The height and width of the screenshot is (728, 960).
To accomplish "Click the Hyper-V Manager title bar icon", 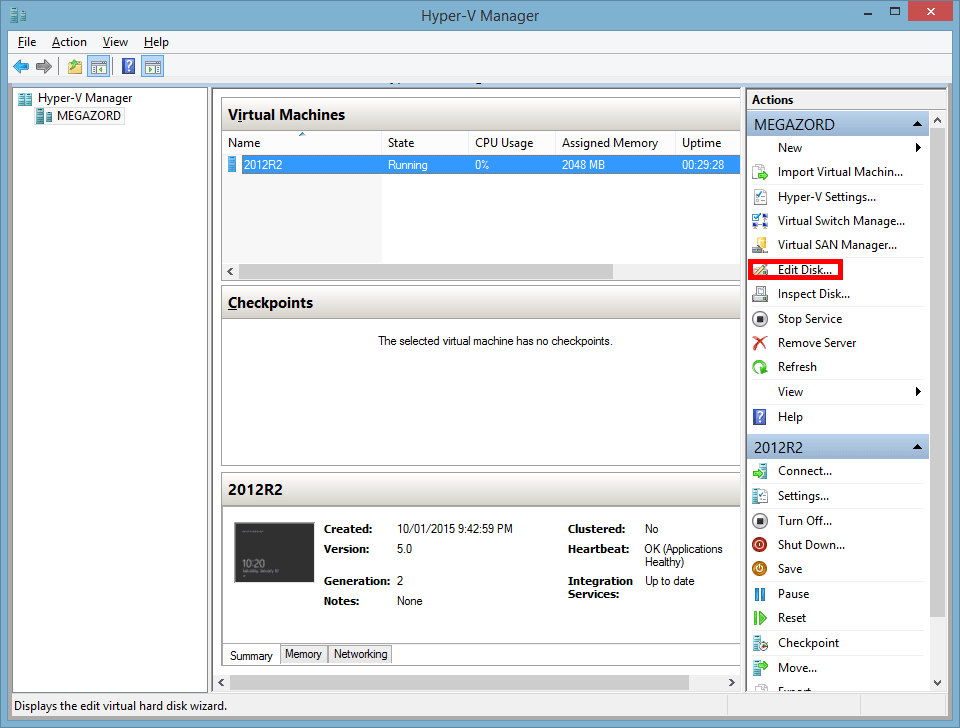I will (x=18, y=15).
